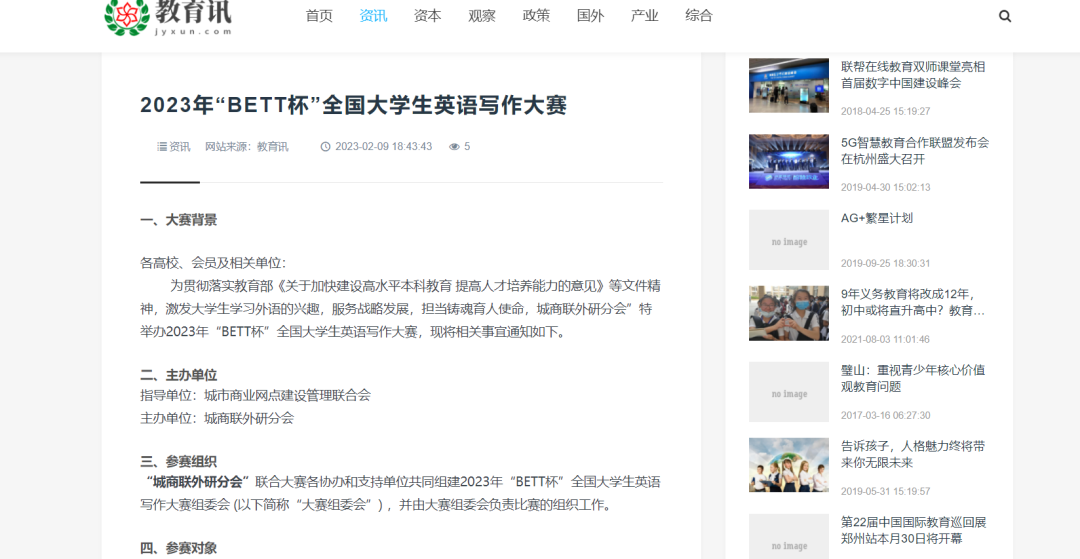1080x559 pixels.
Task: Open thumbnail of 联帮在线教育 article
Action: [789, 85]
